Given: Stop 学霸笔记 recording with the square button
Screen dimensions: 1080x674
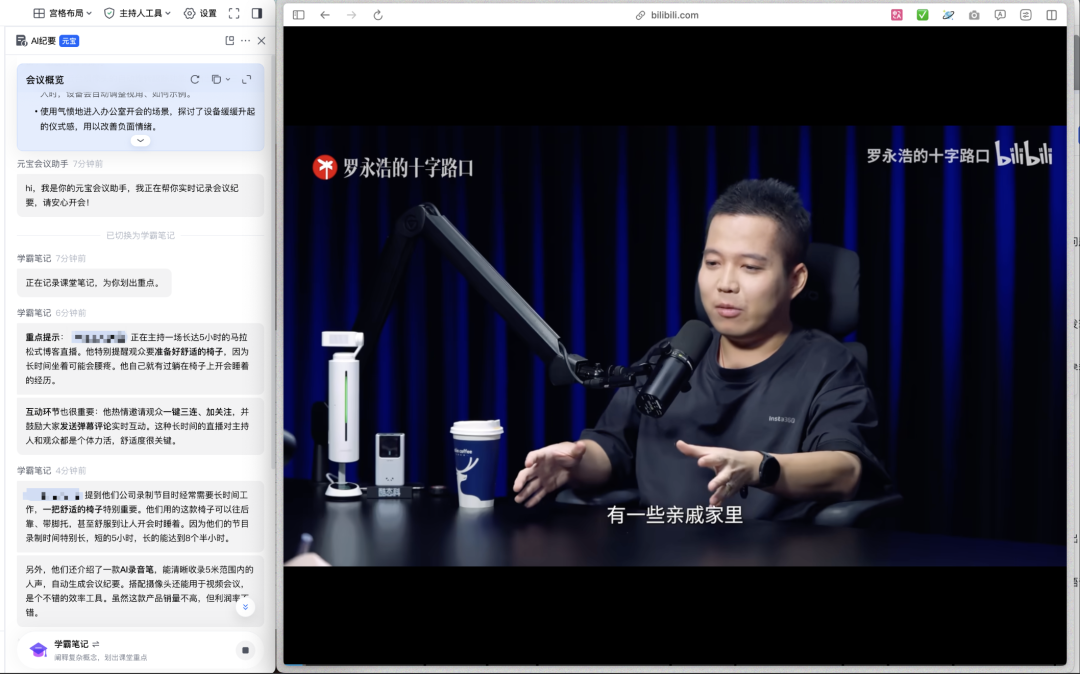Looking at the screenshot, I should point(245,650).
